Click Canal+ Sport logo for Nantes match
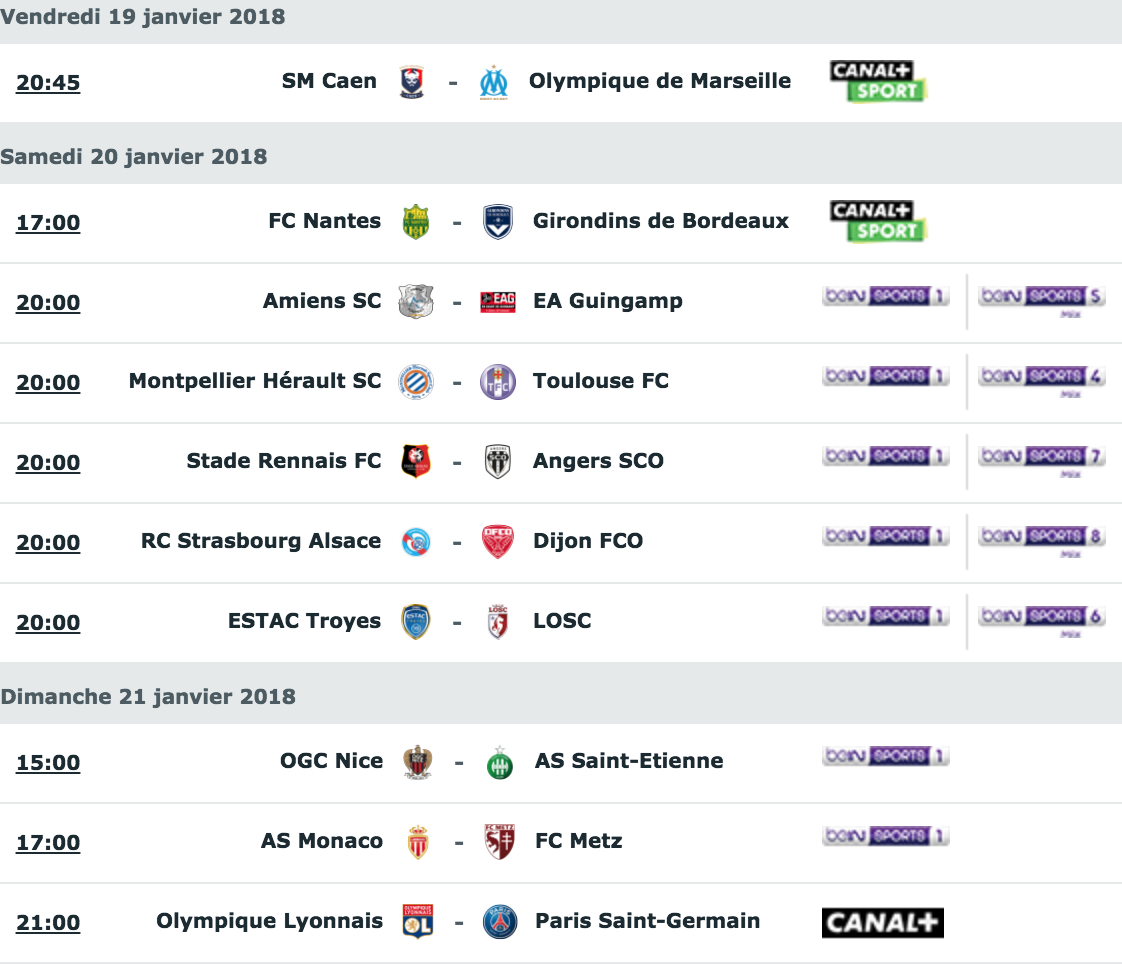The image size is (1122, 964). click(879, 221)
